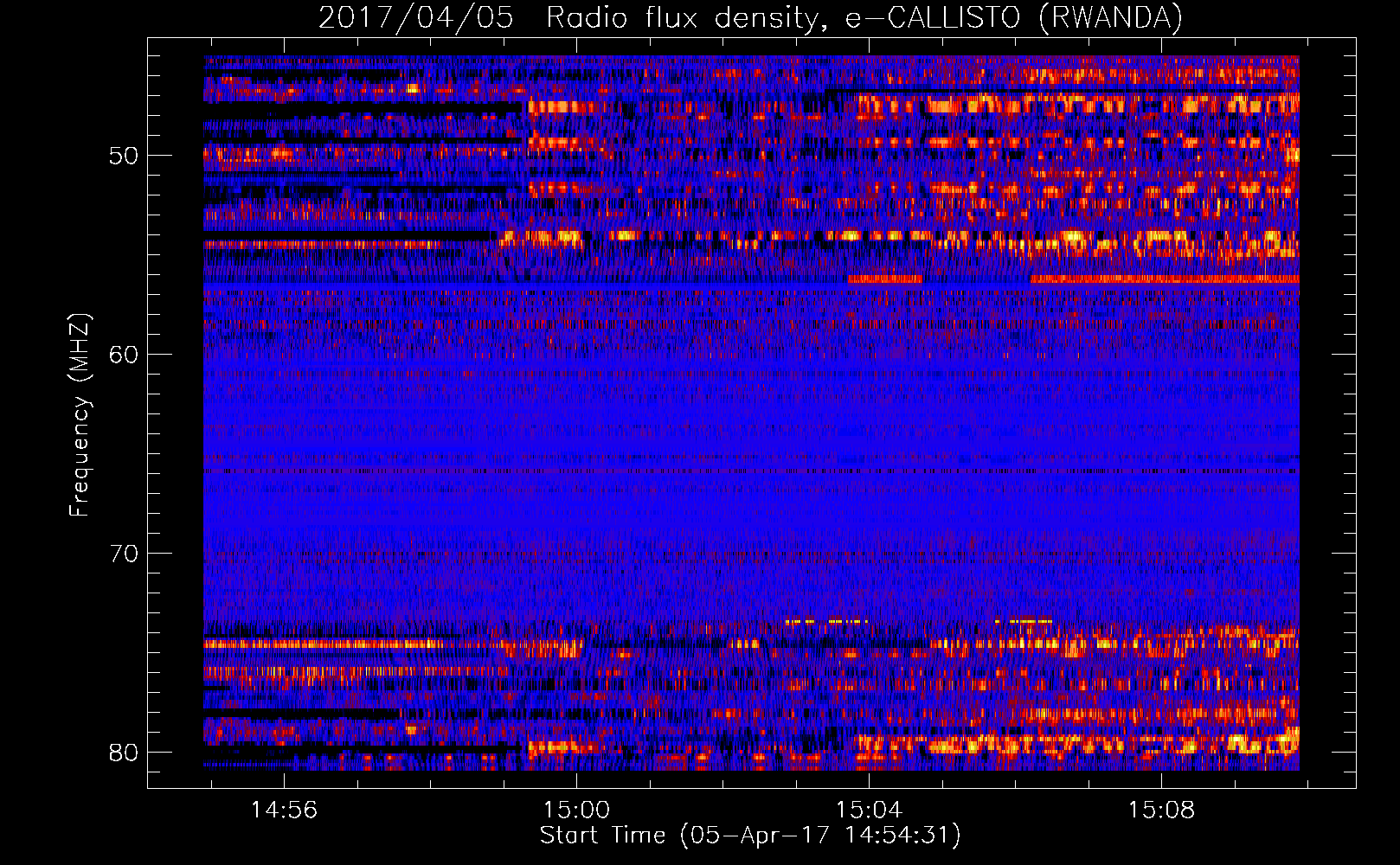Image resolution: width=1400 pixels, height=865 pixels.
Task: Click the 15:04 time tick label
Action: 870,811
